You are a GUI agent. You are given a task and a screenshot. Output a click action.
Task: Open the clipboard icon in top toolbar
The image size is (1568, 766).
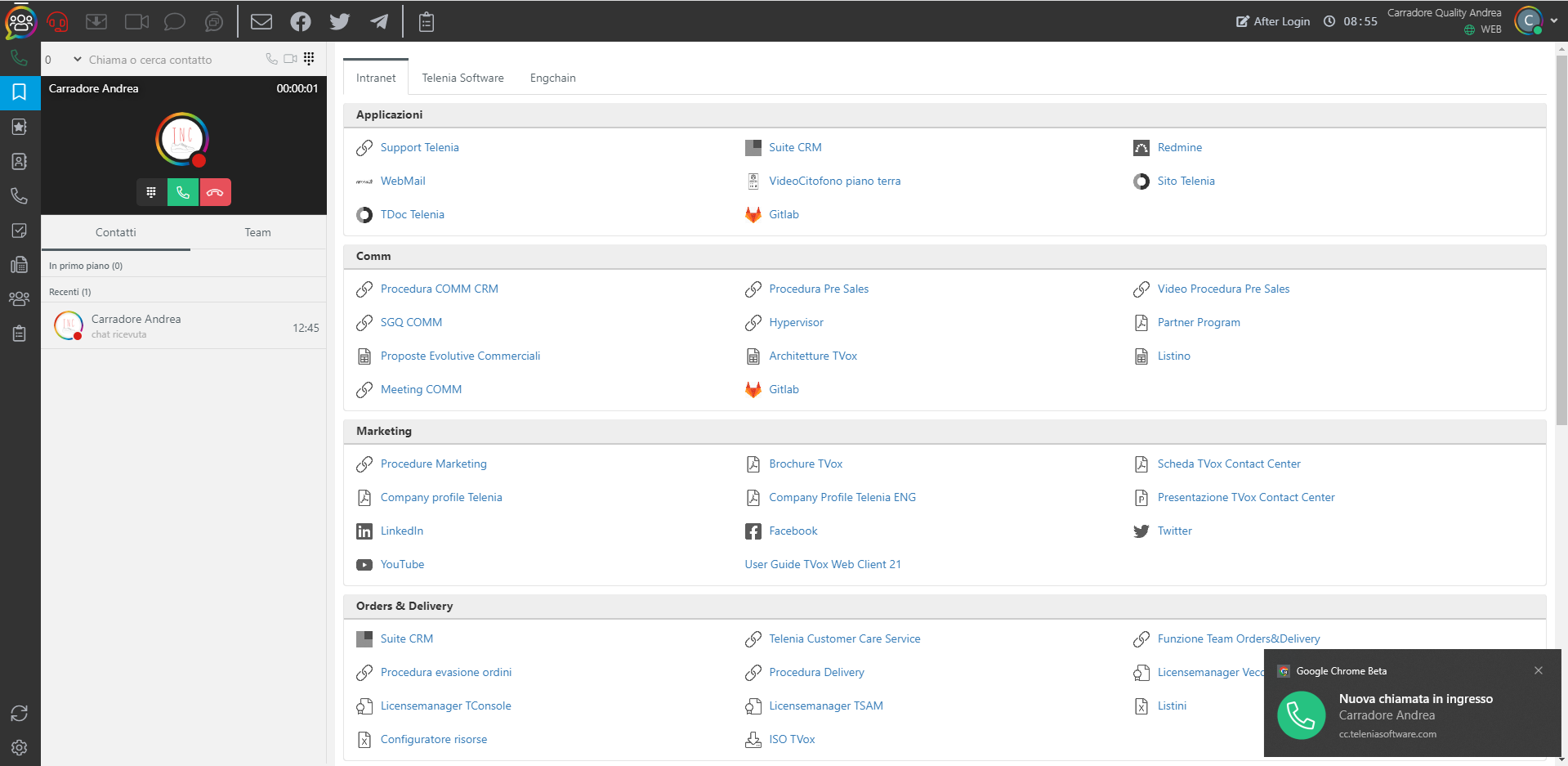[427, 22]
